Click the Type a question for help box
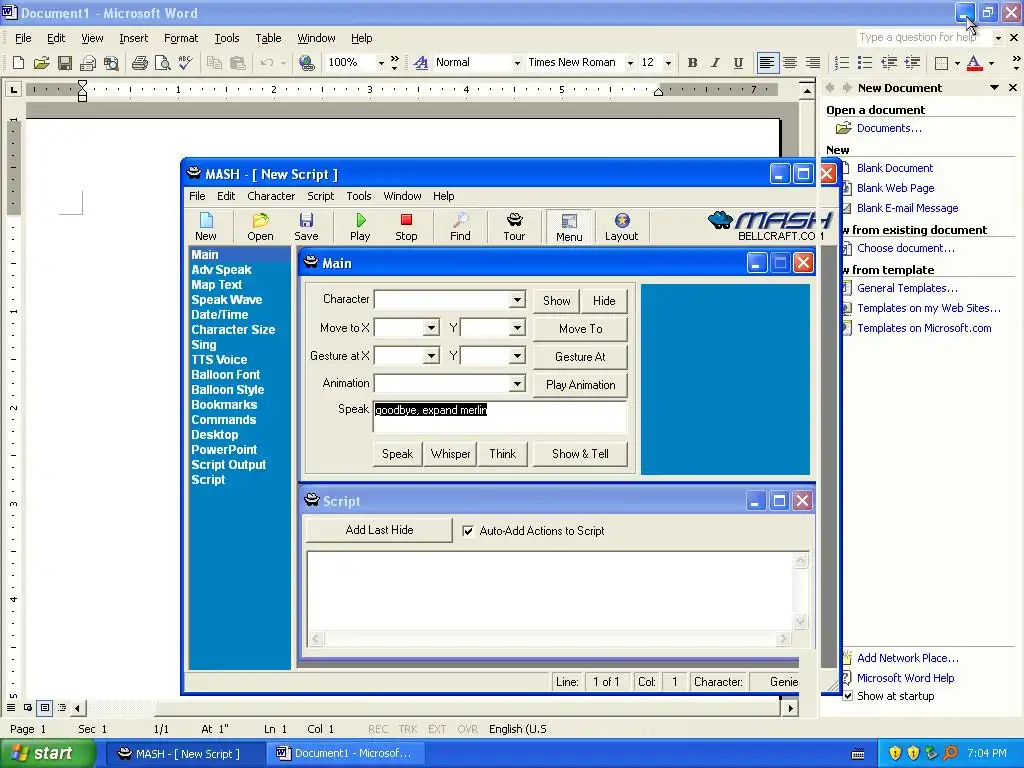The width and height of the screenshot is (1024, 768). 923,37
